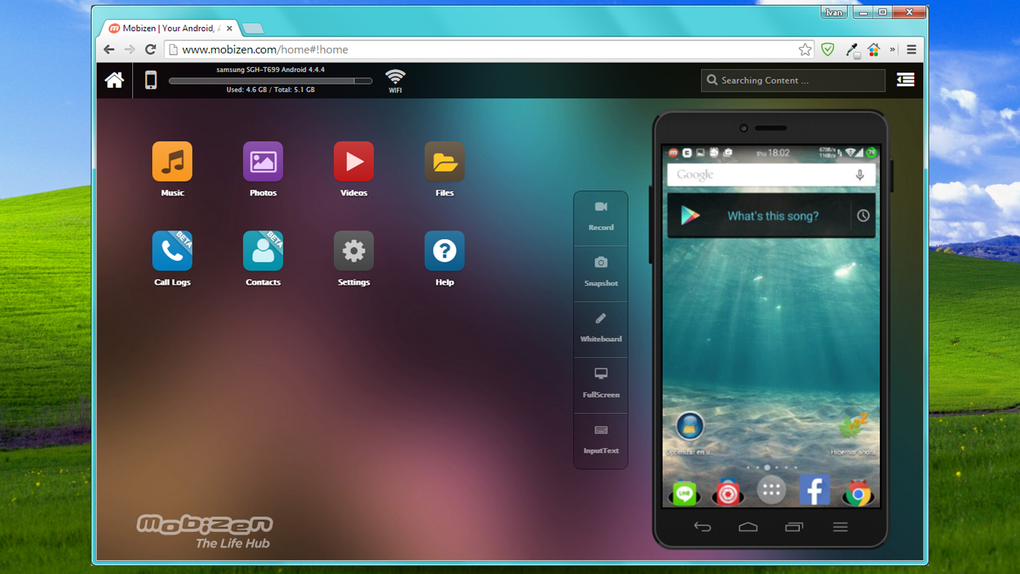Open the side menu list icon

click(x=906, y=79)
